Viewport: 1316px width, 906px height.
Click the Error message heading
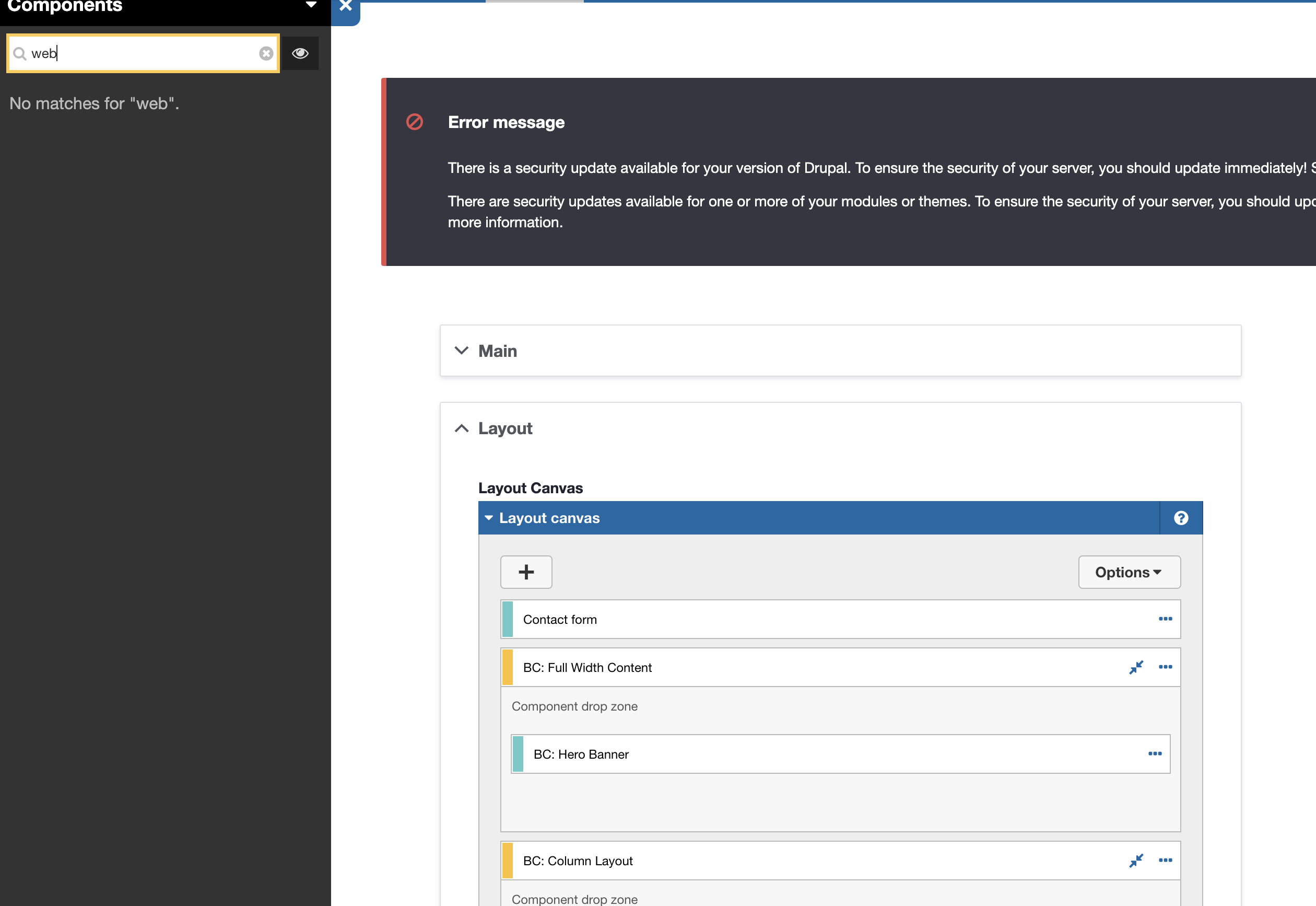coord(506,122)
